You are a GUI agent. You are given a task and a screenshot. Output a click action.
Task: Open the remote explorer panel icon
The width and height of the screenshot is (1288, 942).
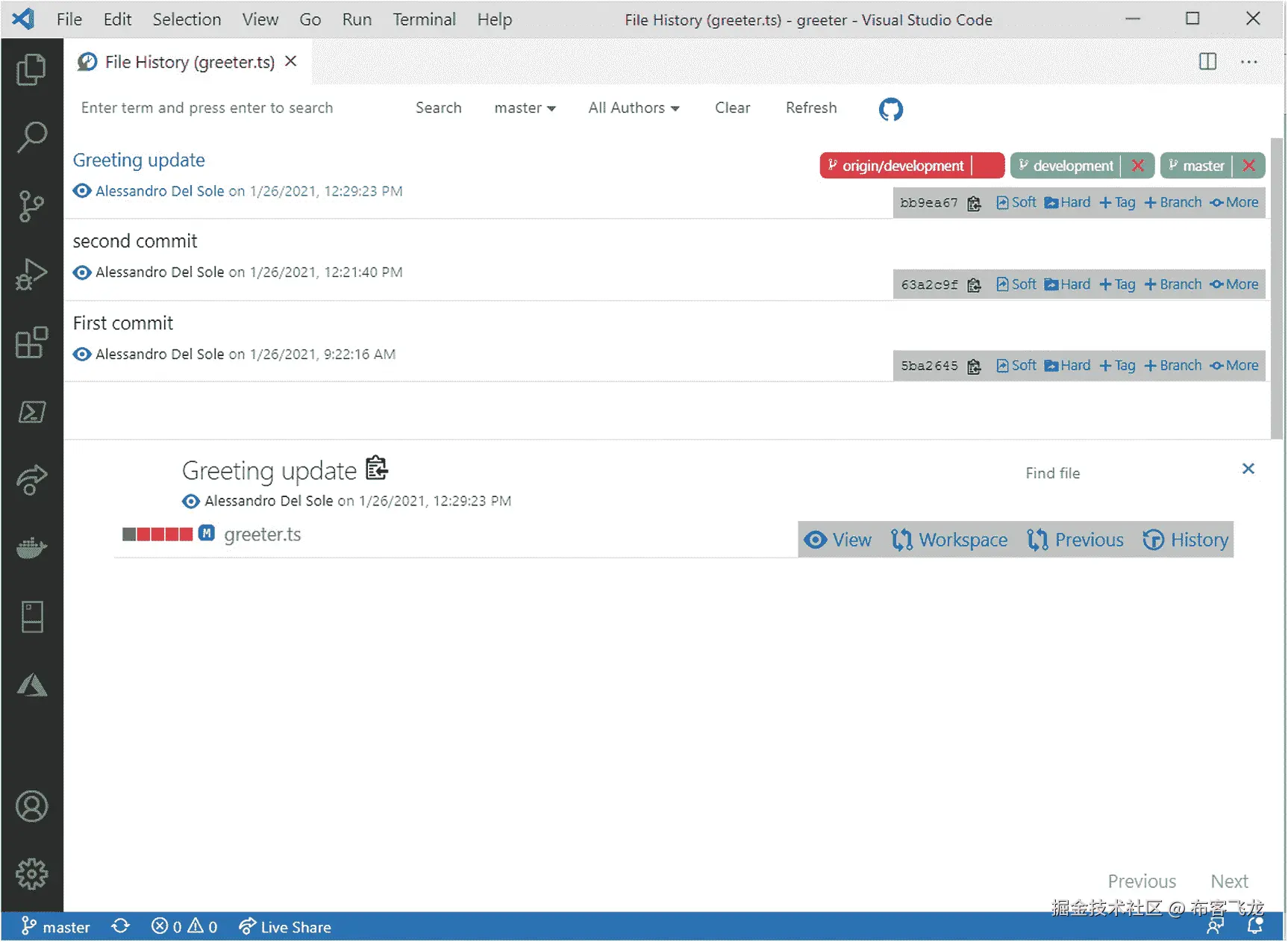31,617
